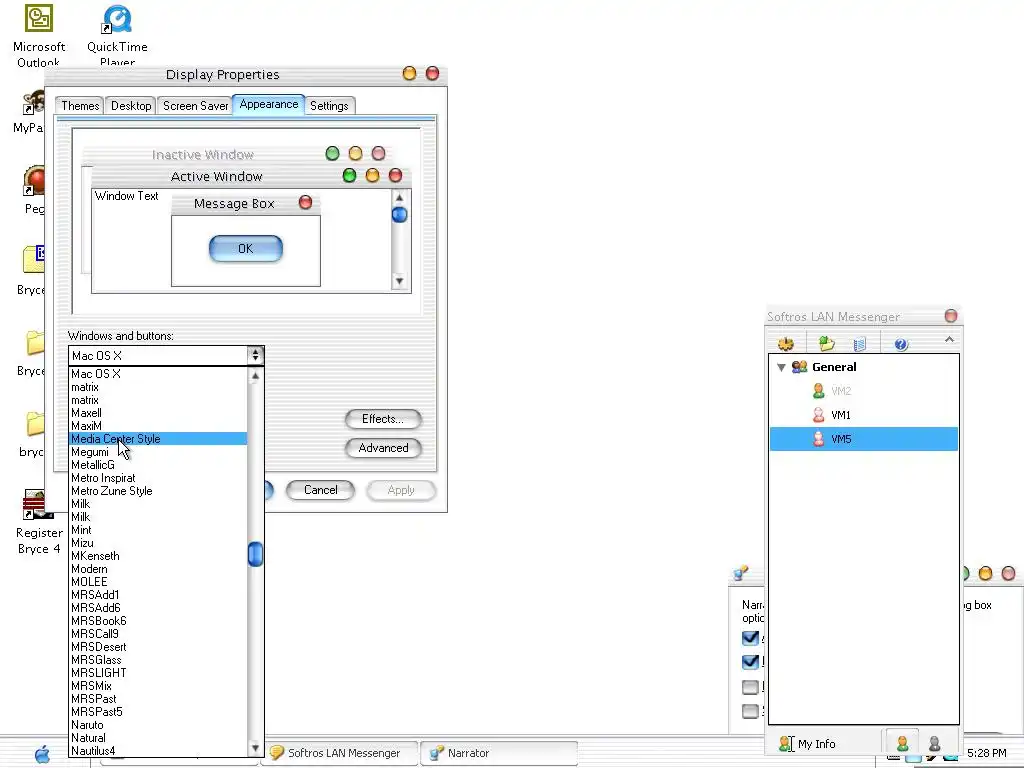Image resolution: width=1024 pixels, height=768 pixels.
Task: Click the style list scrollbar up arrow
Action: 255,376
